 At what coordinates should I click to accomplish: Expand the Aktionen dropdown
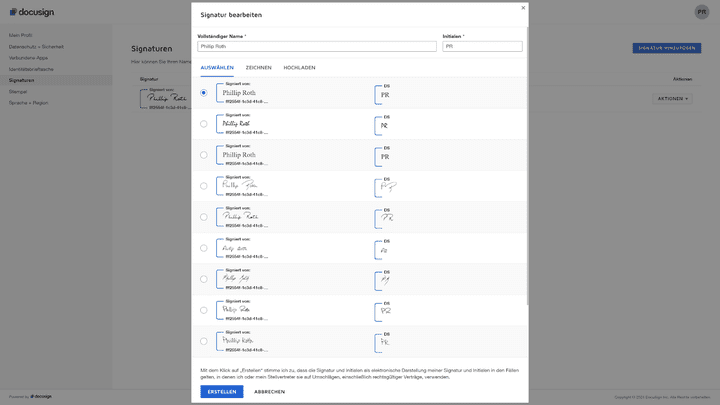point(672,99)
